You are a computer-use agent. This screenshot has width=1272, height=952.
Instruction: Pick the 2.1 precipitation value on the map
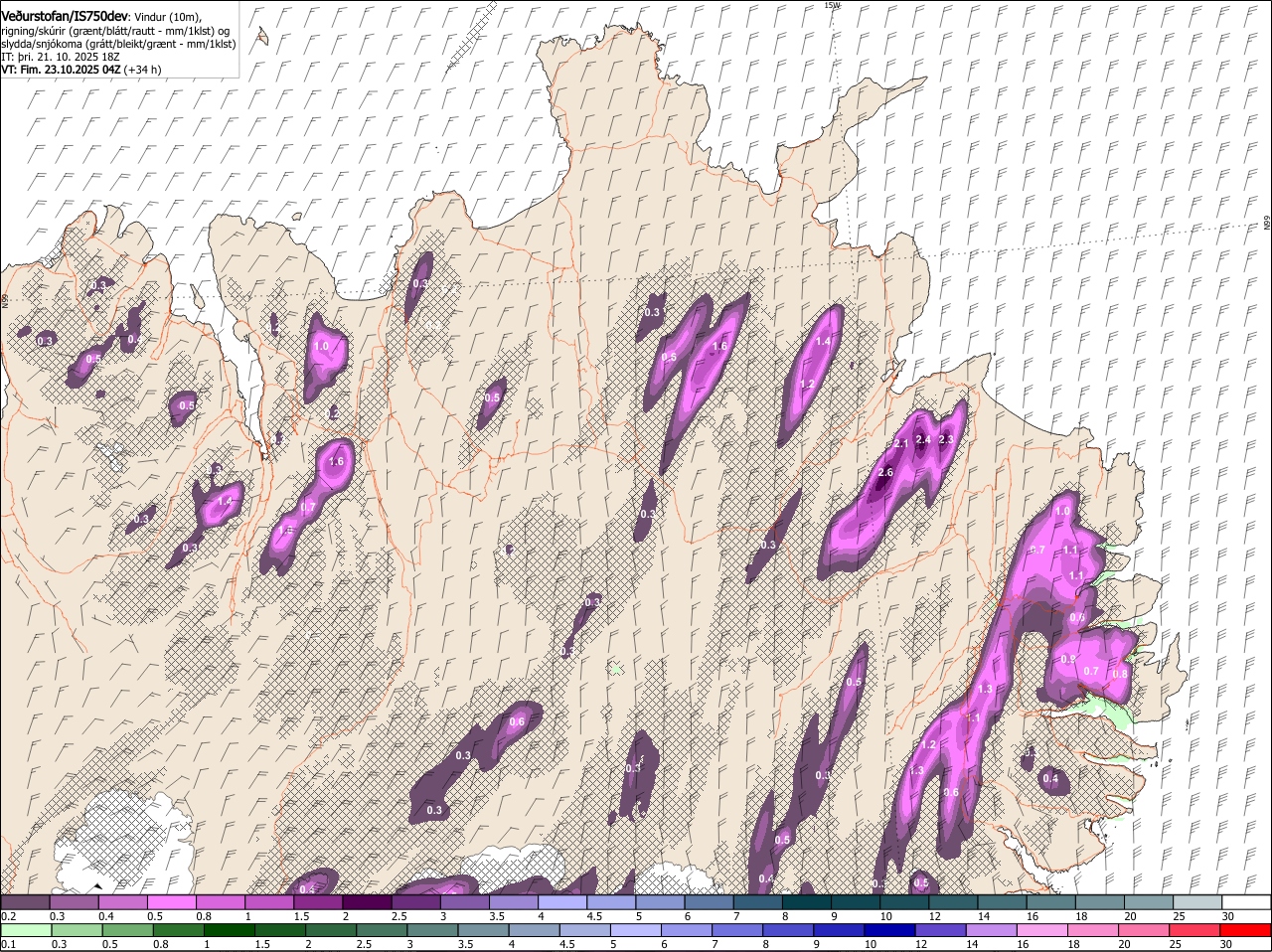click(902, 443)
